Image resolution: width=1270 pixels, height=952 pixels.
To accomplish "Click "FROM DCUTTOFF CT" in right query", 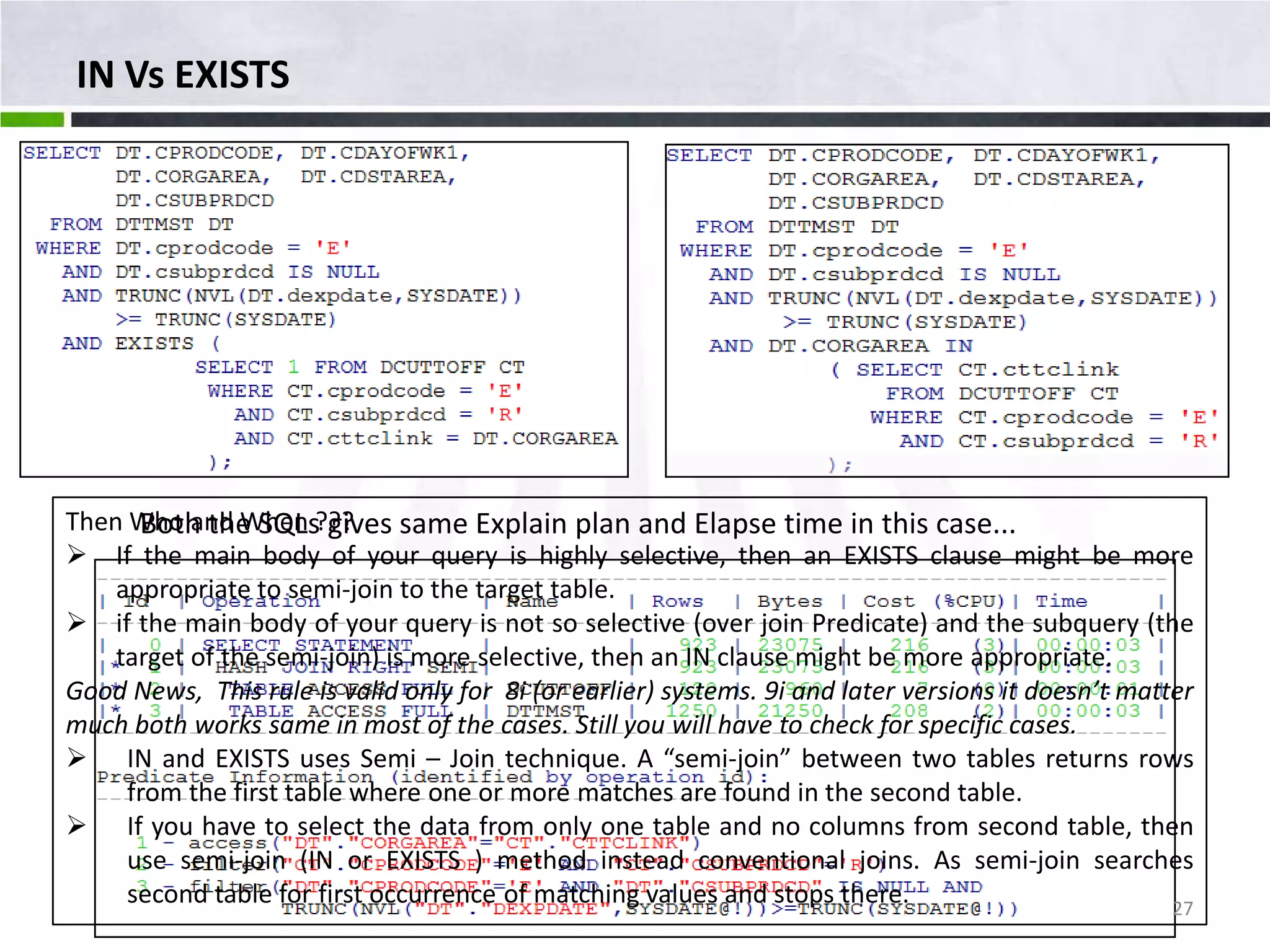I will tap(1001, 394).
